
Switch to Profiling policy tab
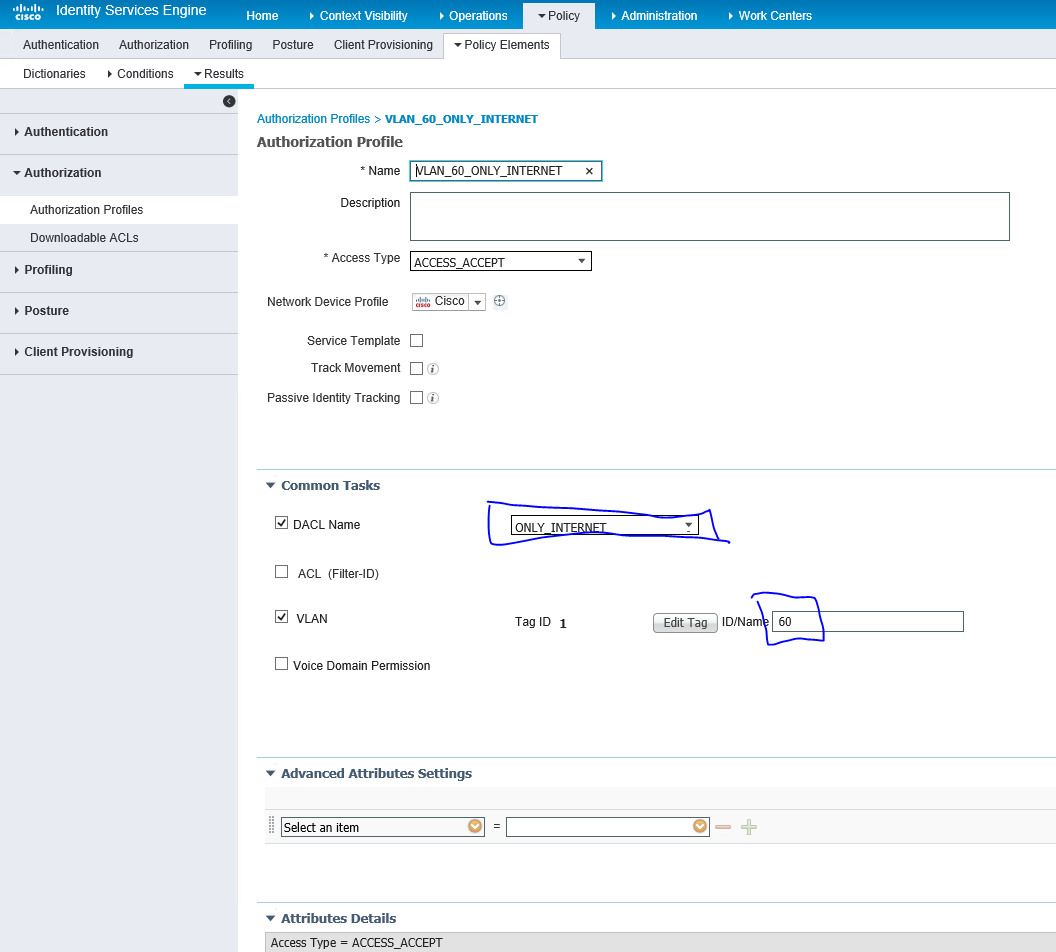(230, 45)
